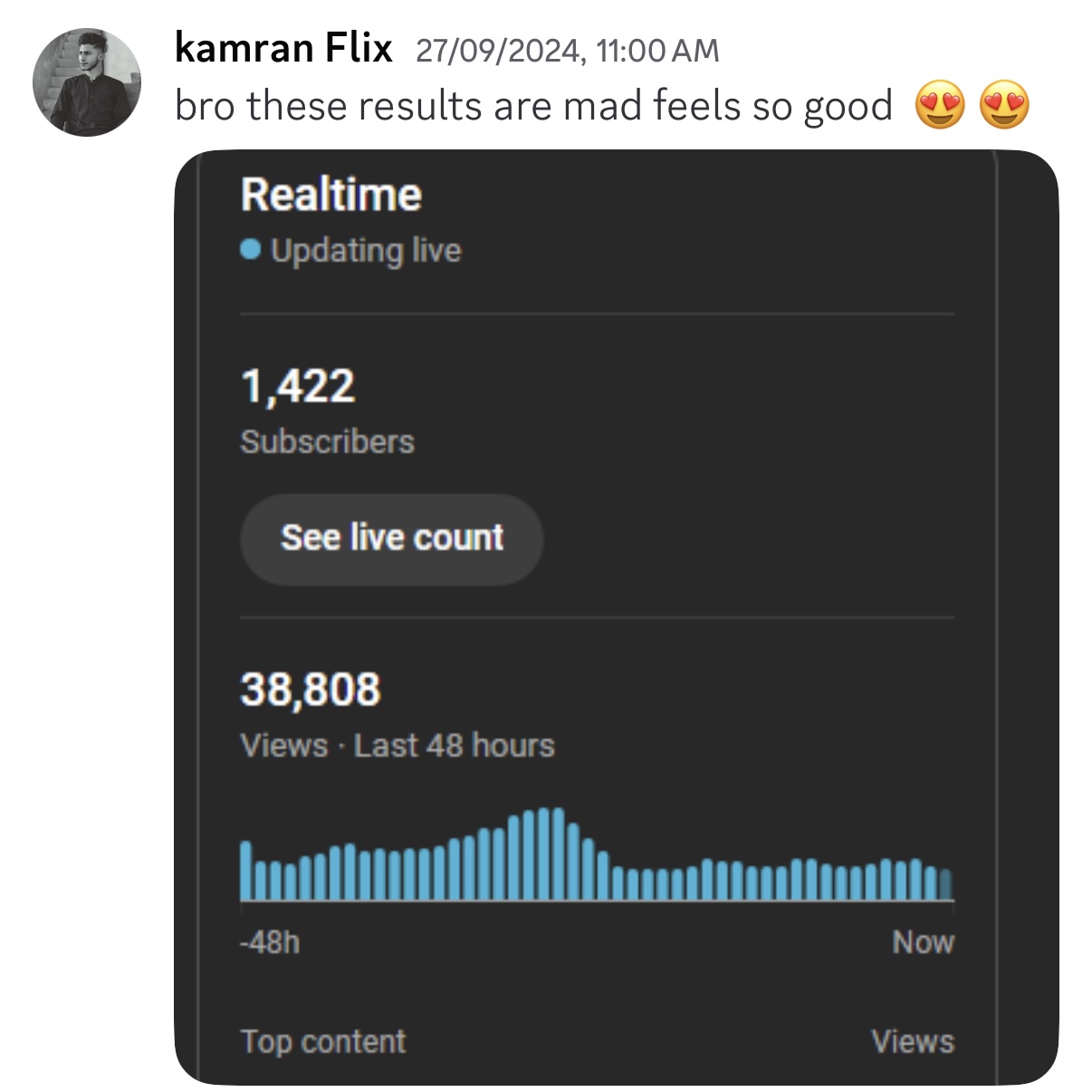Click the Now axis label
This screenshot has width=1092, height=1092.
(x=924, y=943)
